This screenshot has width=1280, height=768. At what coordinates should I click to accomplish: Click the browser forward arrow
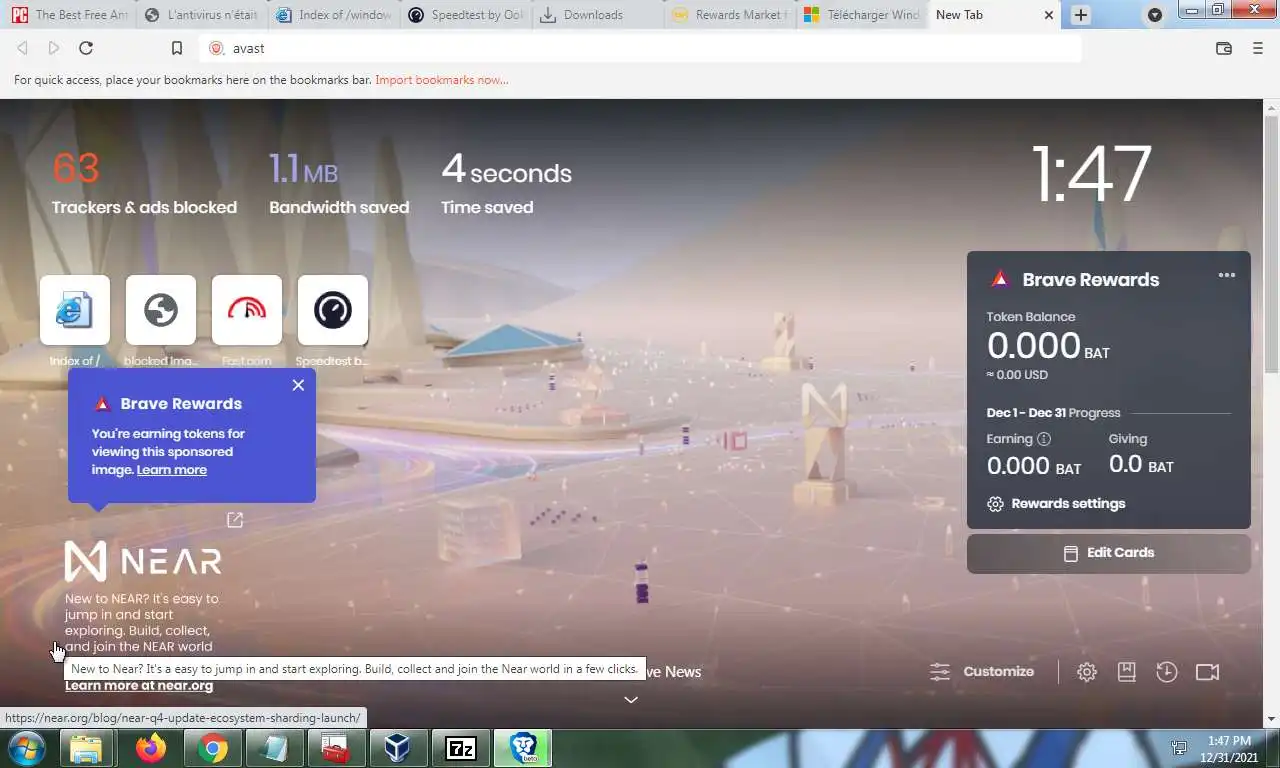click(x=54, y=48)
